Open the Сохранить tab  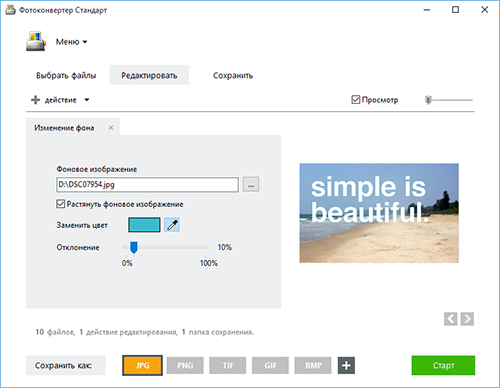pyautogui.click(x=233, y=75)
